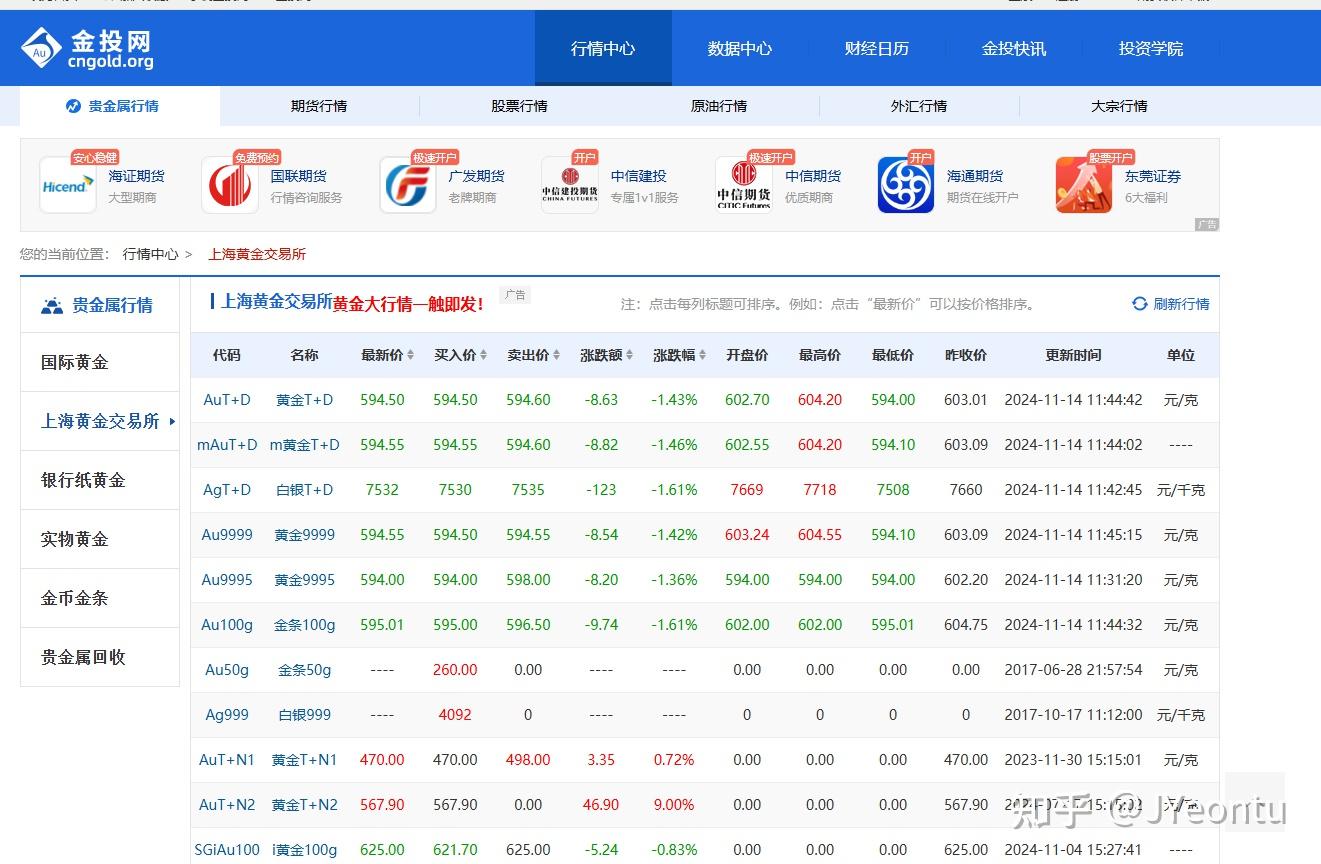Open the 黄金T+D quote link
Screen dimensions: 1321x864
point(304,399)
